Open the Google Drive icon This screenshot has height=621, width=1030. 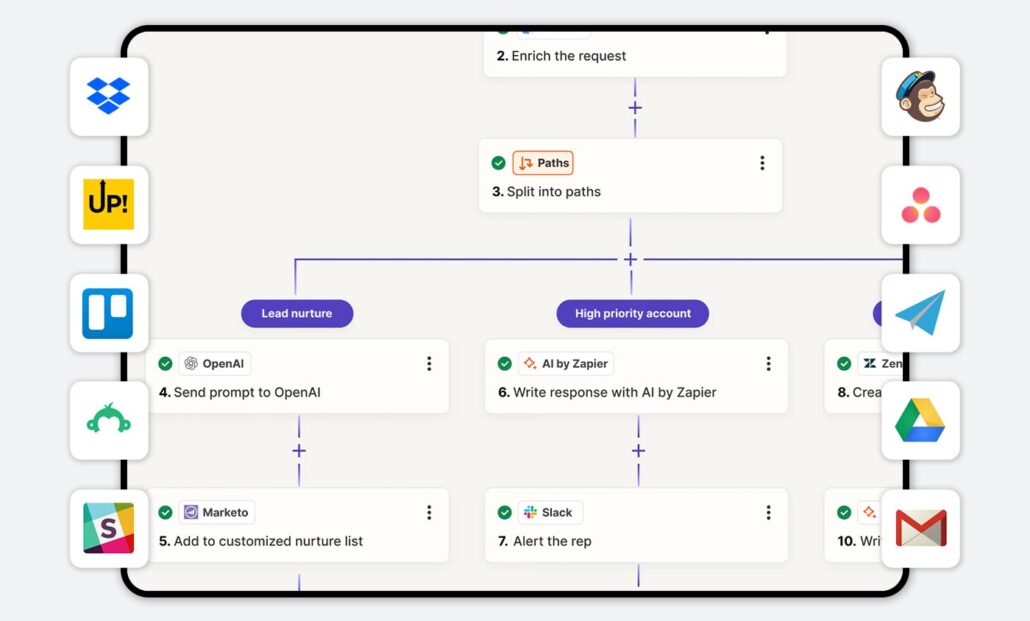[920, 420]
